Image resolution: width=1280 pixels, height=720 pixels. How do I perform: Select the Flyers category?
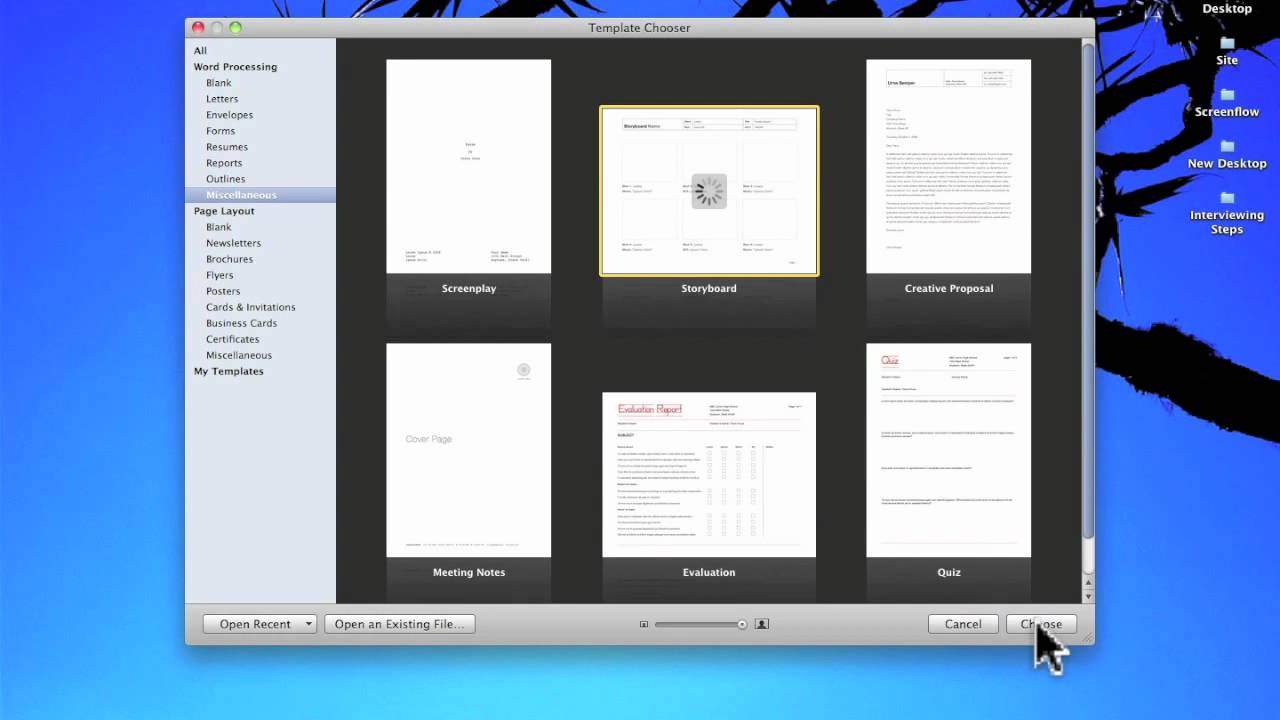[x=219, y=275]
